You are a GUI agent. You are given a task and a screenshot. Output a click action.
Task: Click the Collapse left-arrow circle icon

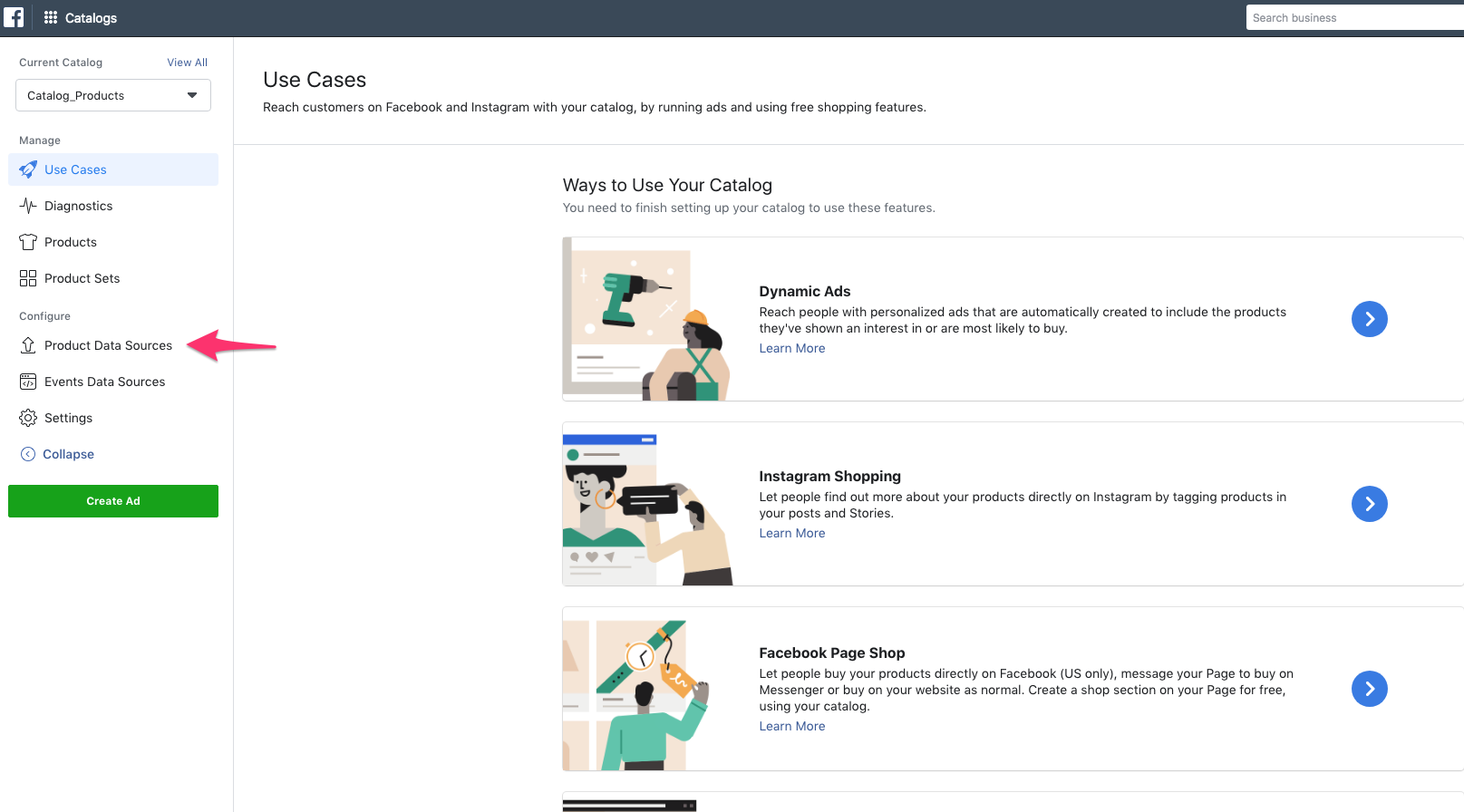(x=28, y=454)
